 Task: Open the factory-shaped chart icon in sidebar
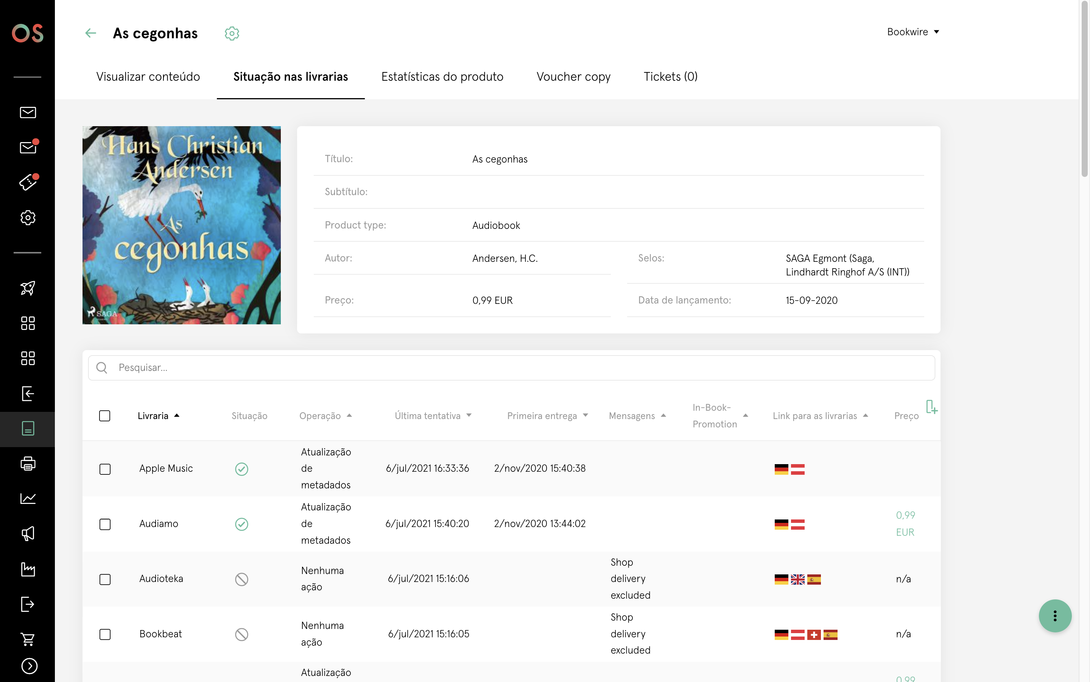28,569
